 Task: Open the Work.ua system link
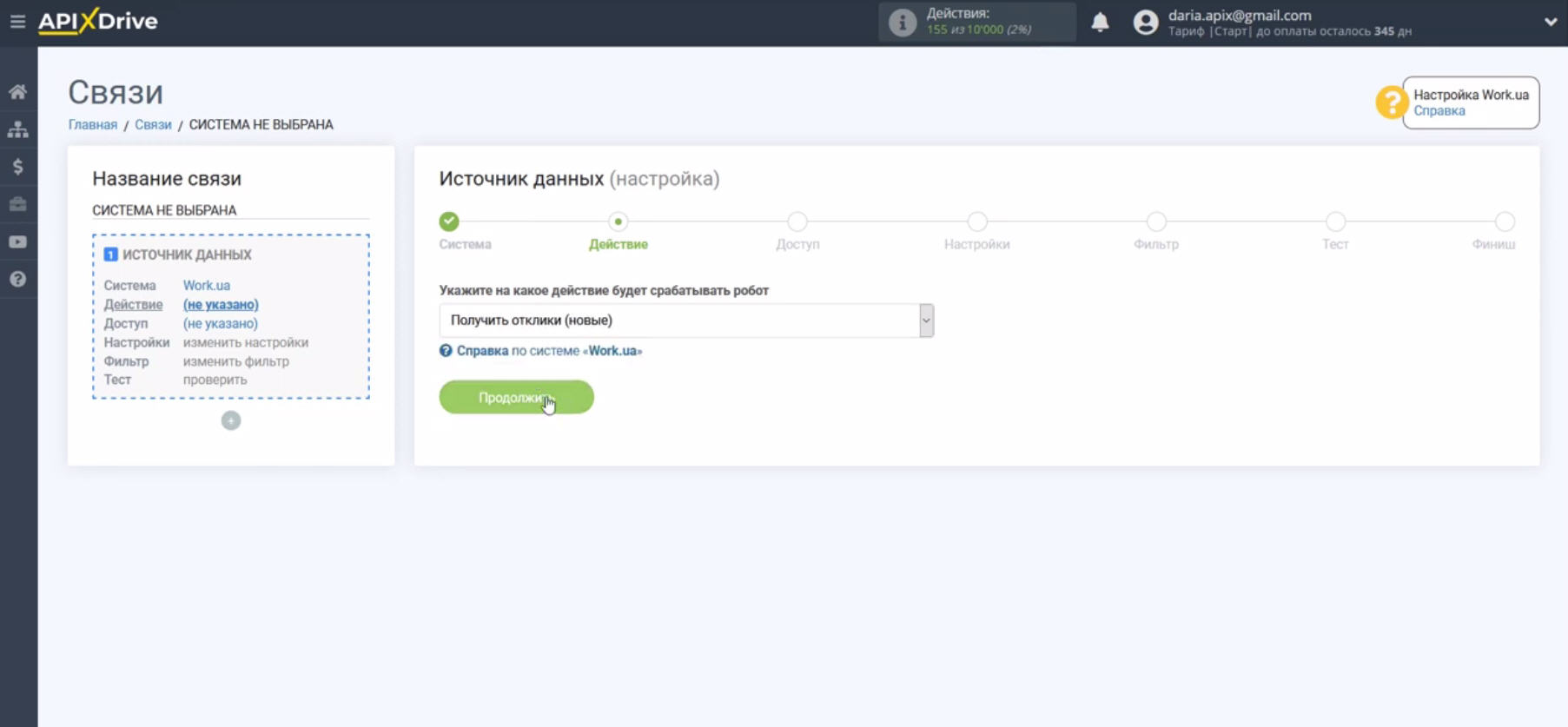coord(206,285)
